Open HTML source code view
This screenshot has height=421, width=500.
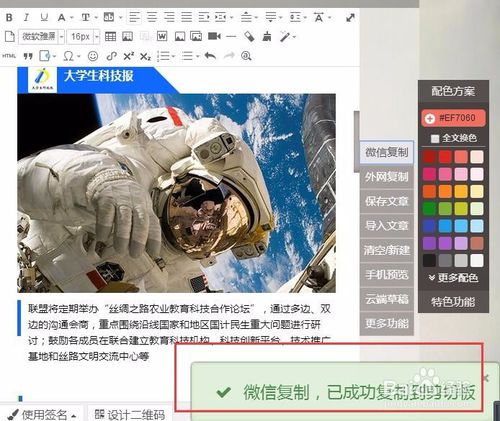[9, 56]
